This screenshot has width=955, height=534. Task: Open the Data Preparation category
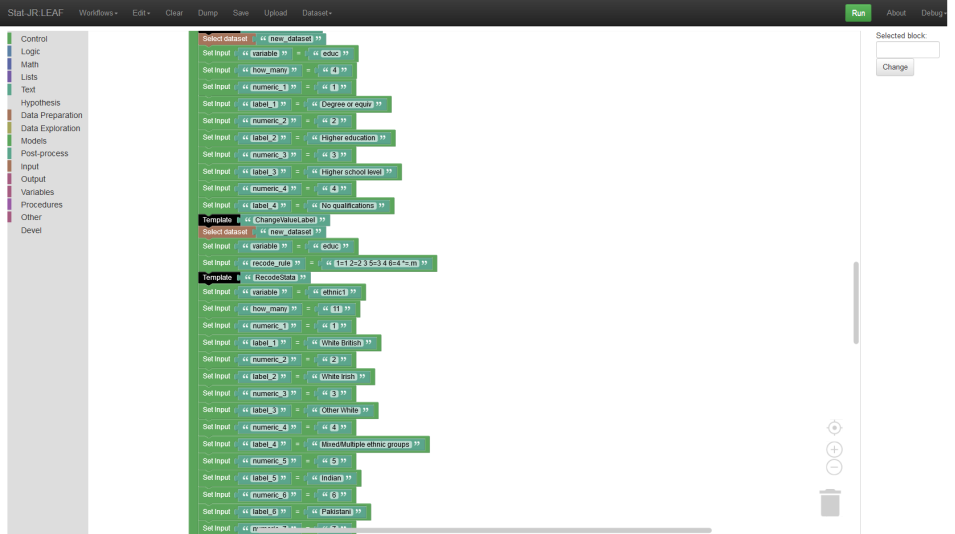click(x=51, y=115)
